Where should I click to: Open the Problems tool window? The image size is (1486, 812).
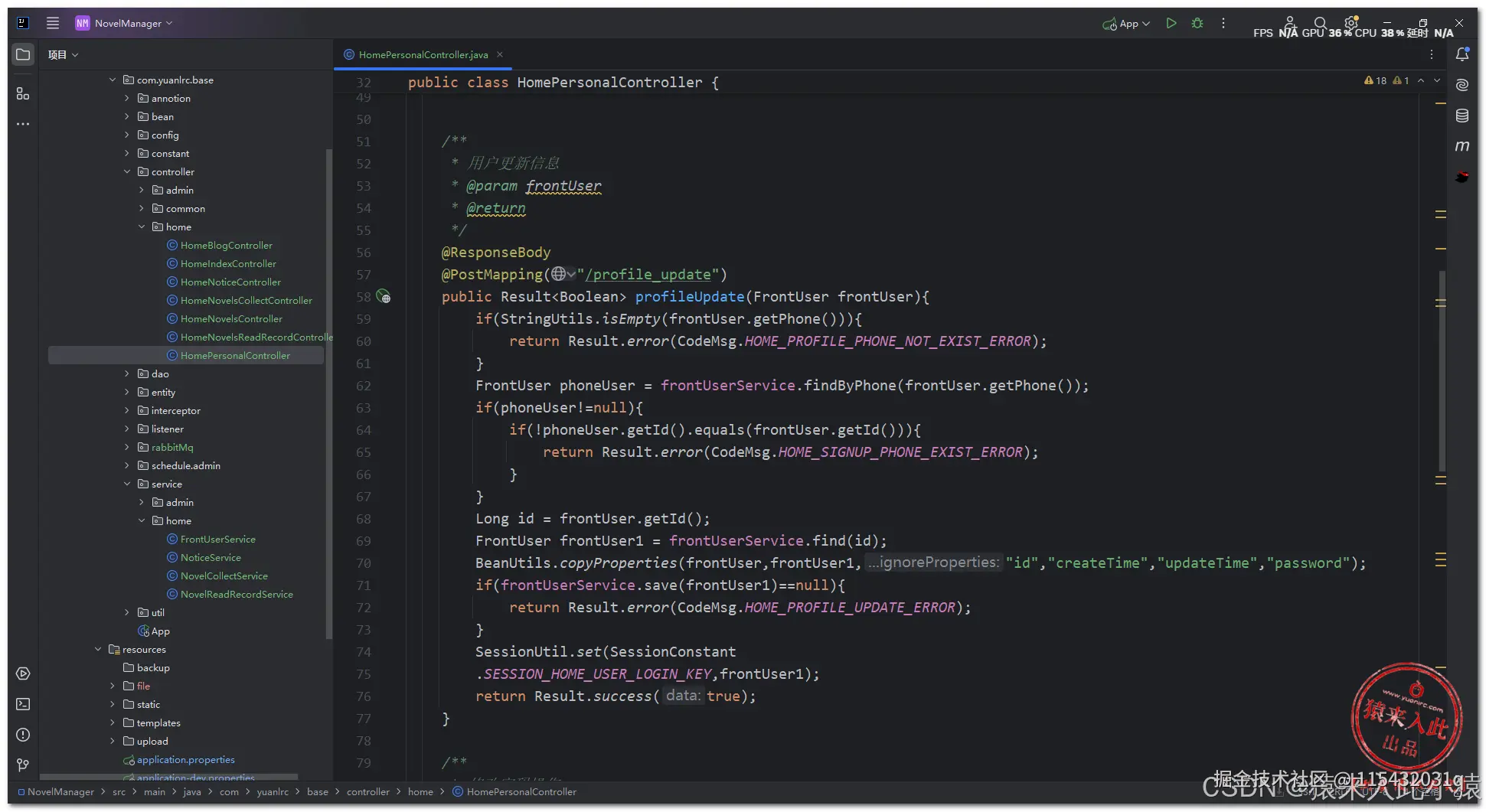point(23,735)
